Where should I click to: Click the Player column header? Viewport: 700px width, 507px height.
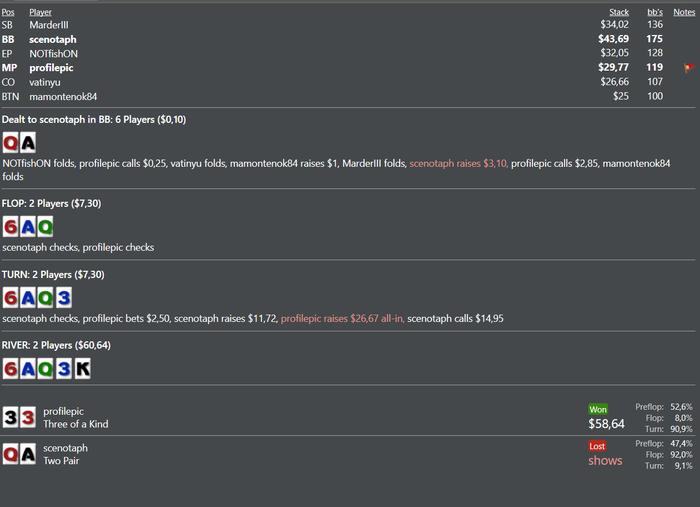pos(40,12)
